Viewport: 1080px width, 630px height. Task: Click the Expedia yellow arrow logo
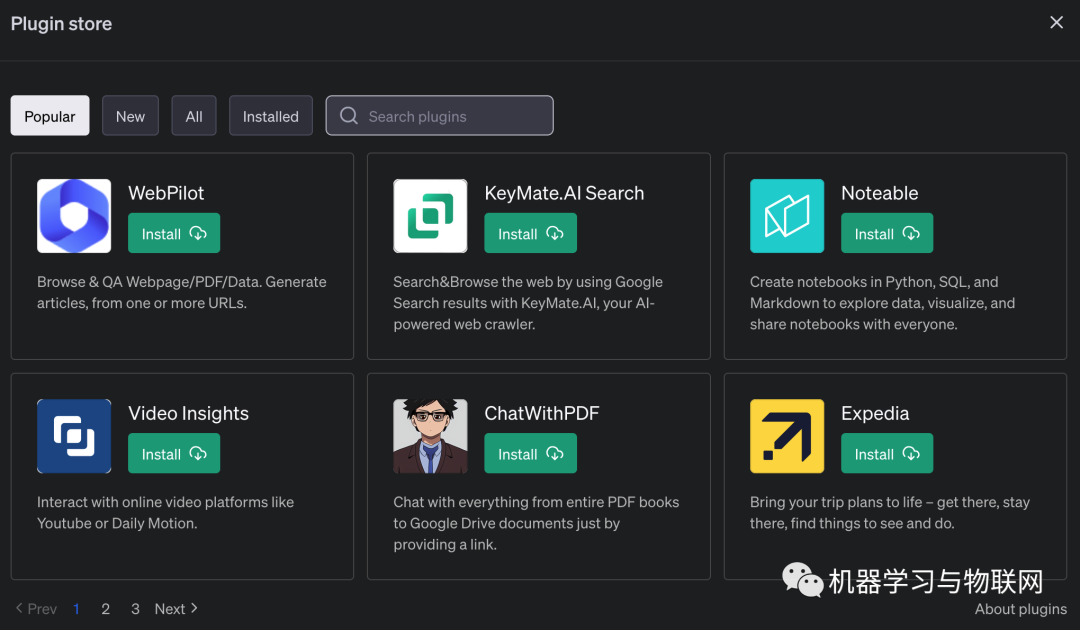[787, 436]
